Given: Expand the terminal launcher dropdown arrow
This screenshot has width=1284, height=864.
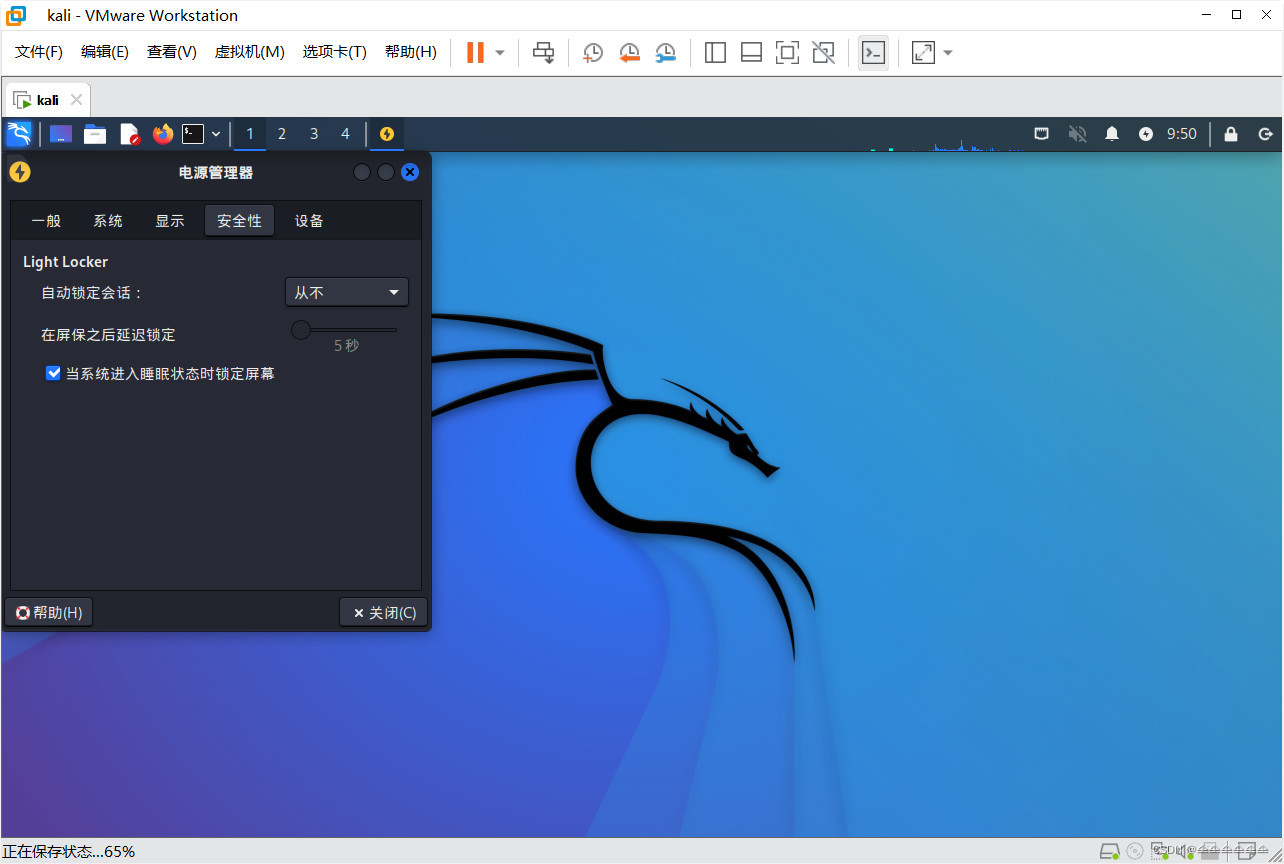Looking at the screenshot, I should (216, 134).
